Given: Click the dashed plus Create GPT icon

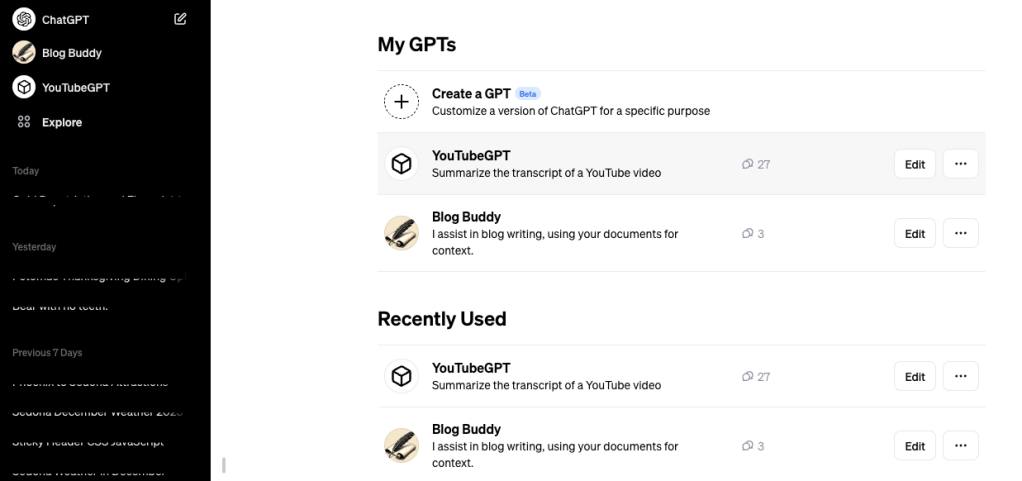Looking at the screenshot, I should [402, 102].
